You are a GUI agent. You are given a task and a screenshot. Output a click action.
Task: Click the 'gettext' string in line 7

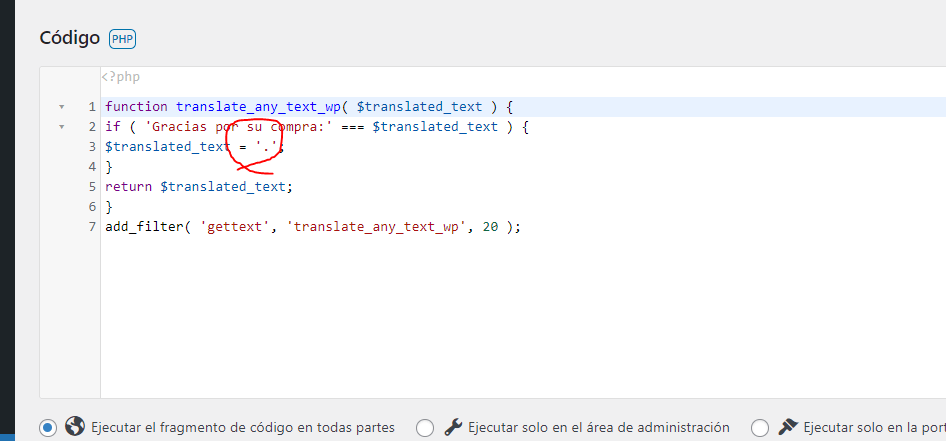[235, 227]
